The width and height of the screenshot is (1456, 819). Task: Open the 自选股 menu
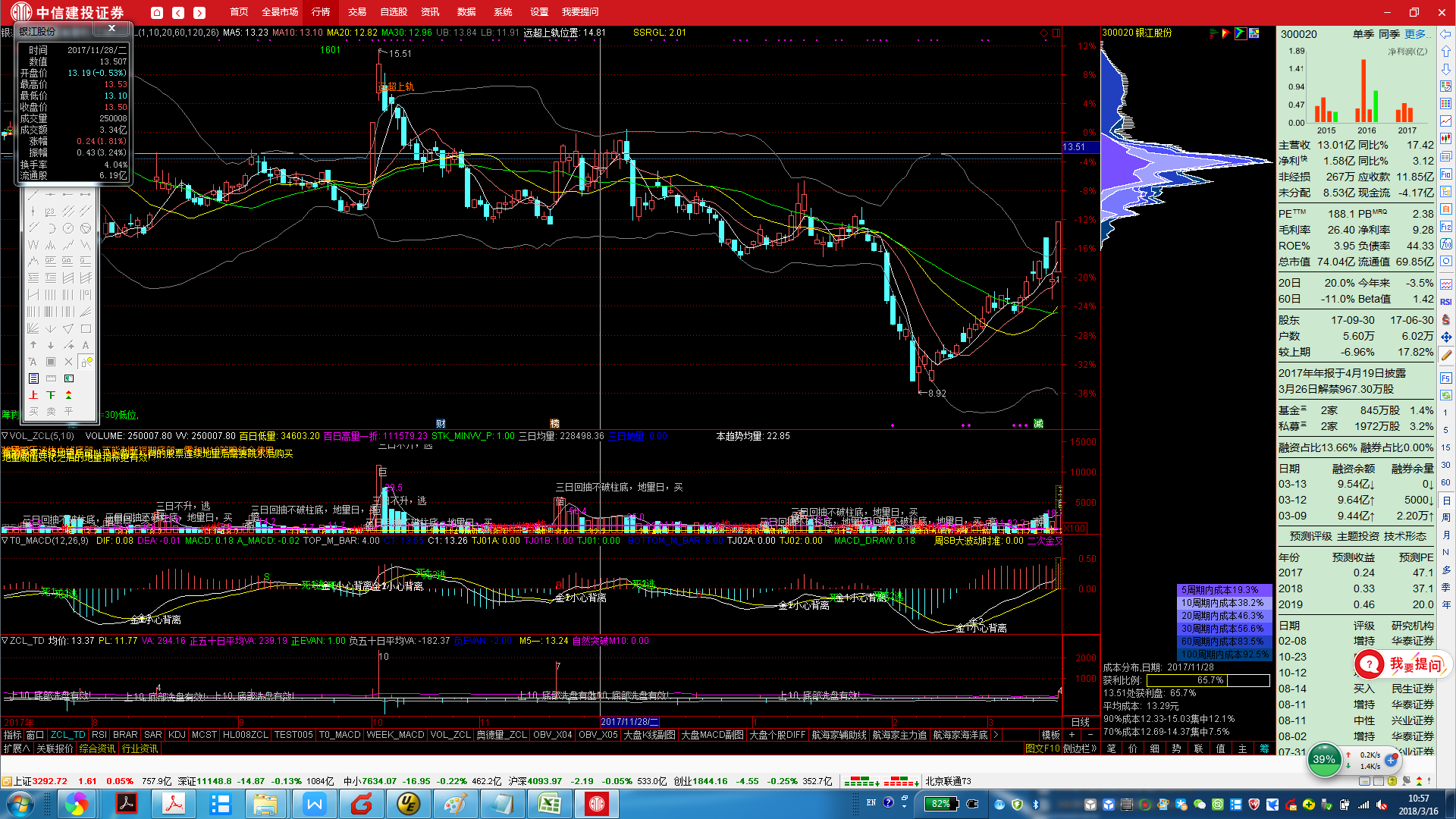[x=394, y=12]
